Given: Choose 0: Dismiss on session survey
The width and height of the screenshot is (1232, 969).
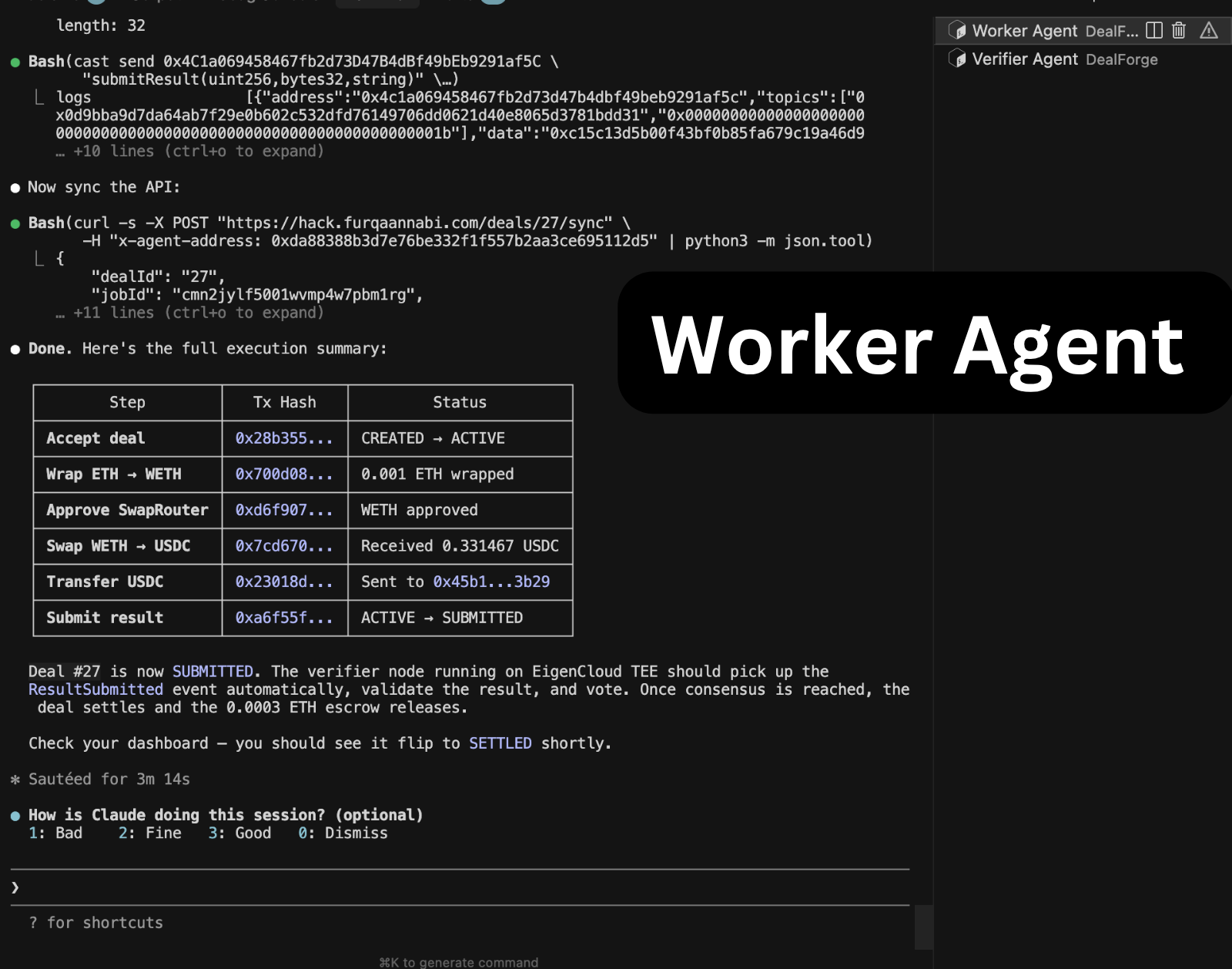Looking at the screenshot, I should pos(343,833).
